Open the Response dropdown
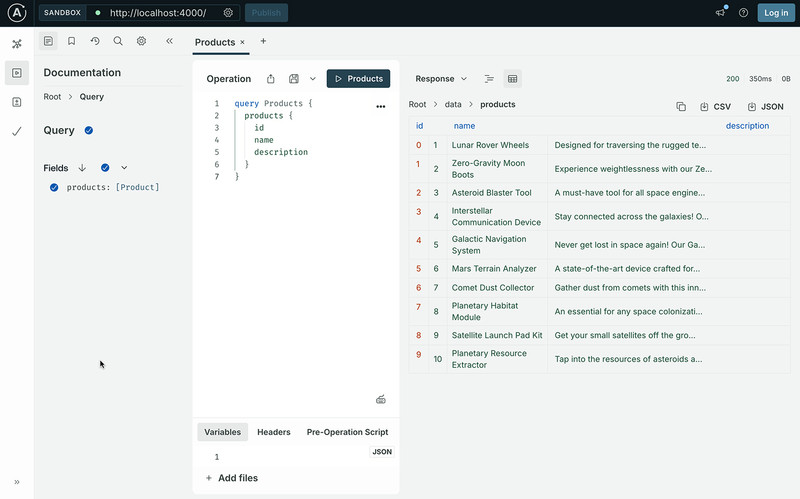The image size is (800, 499). [x=441, y=79]
